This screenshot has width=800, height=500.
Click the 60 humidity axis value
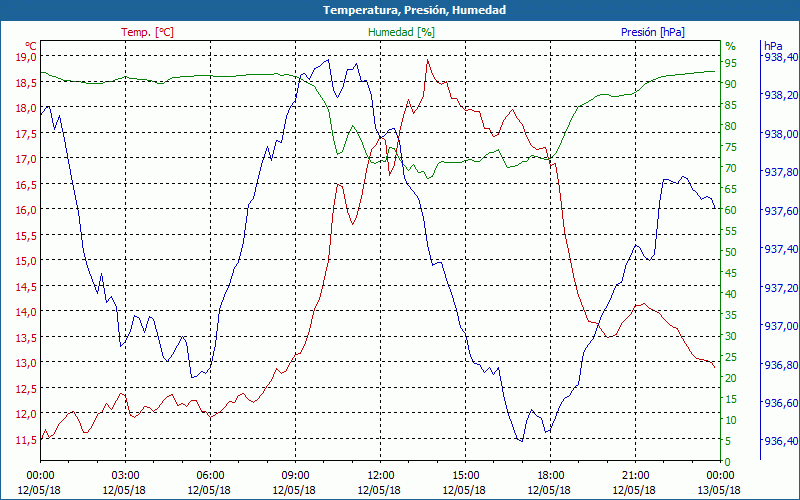click(731, 210)
